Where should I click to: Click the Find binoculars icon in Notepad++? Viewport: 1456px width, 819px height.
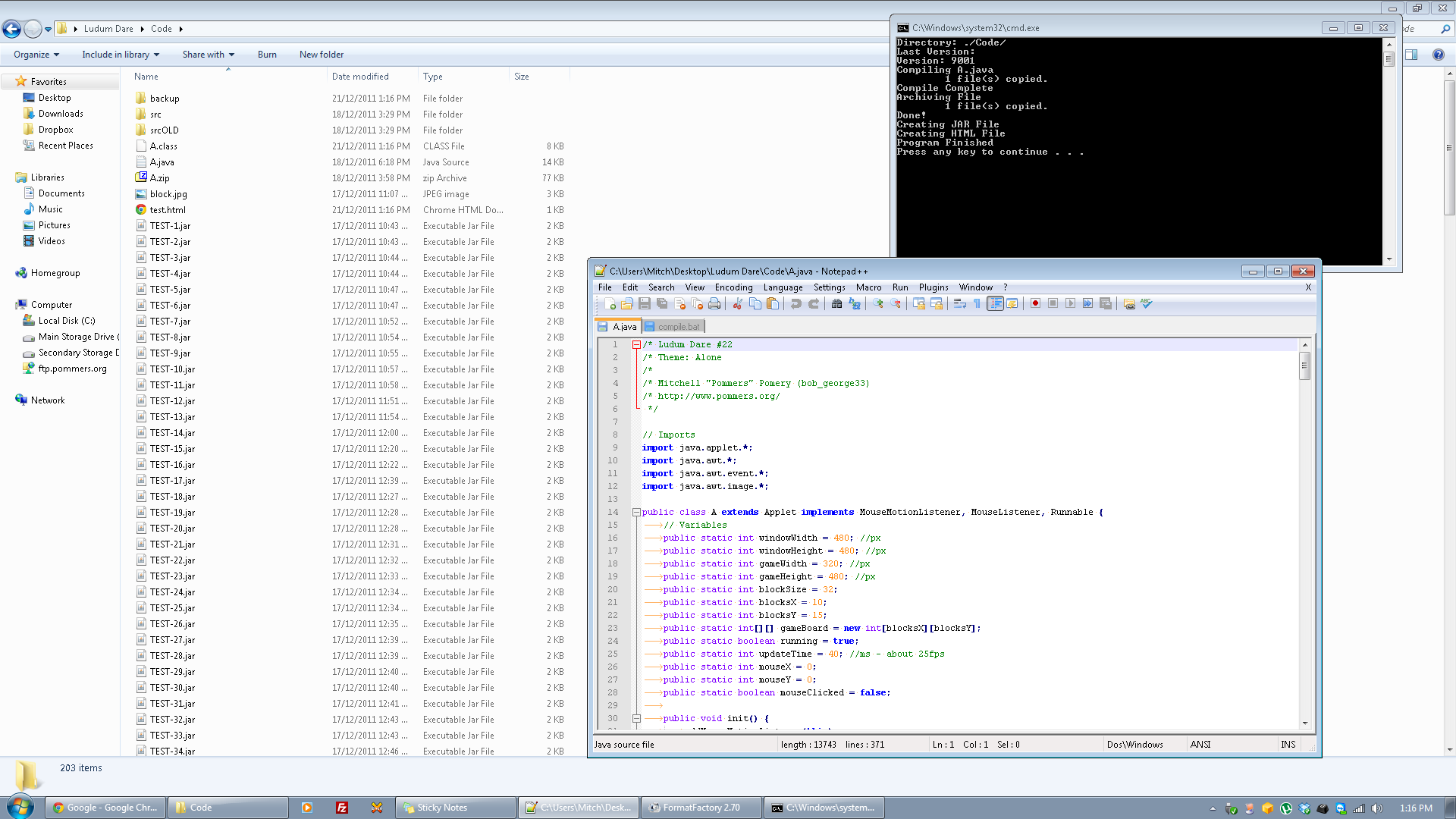point(836,303)
